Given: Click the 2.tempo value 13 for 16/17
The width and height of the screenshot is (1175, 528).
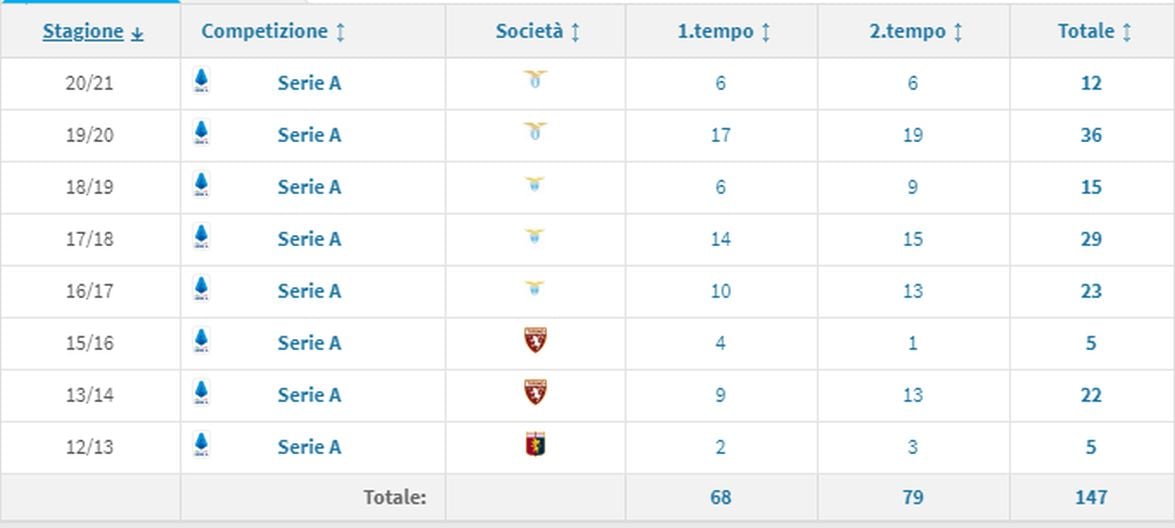Looking at the screenshot, I should [913, 291].
